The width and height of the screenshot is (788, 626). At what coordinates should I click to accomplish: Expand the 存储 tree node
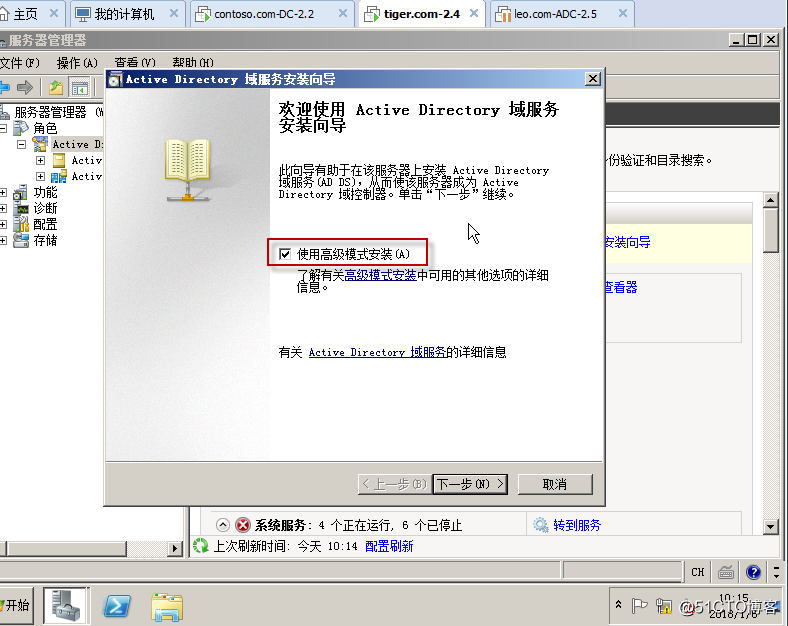(x=3, y=241)
